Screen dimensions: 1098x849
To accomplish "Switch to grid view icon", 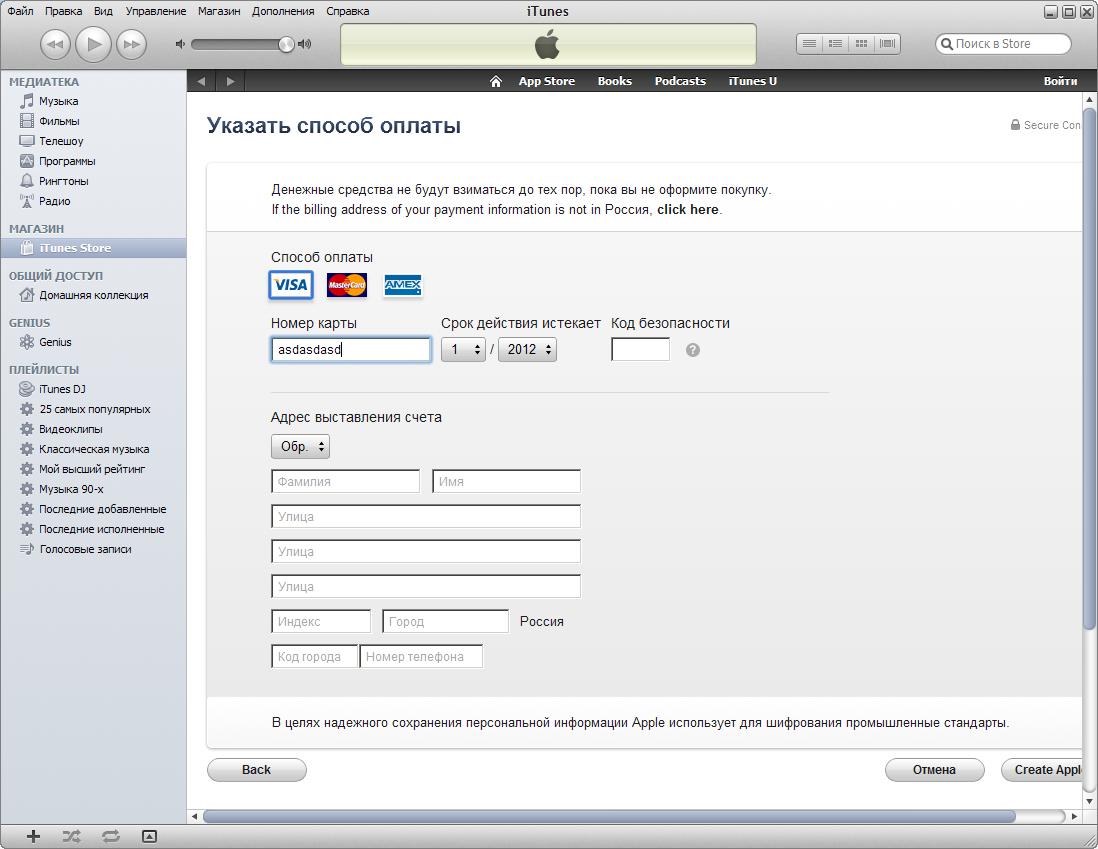I will click(x=861, y=44).
